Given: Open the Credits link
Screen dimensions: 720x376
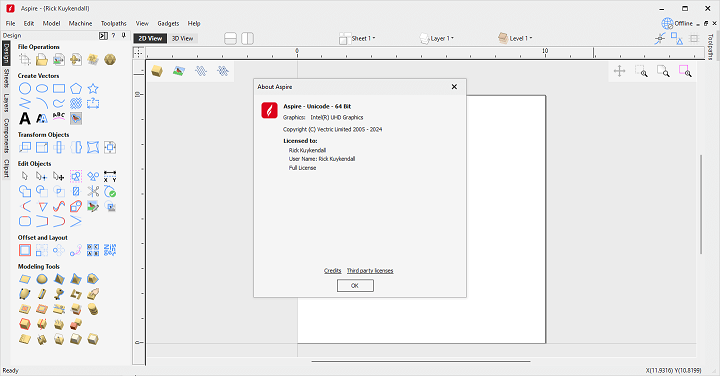Looking at the screenshot, I should click(x=332, y=271).
